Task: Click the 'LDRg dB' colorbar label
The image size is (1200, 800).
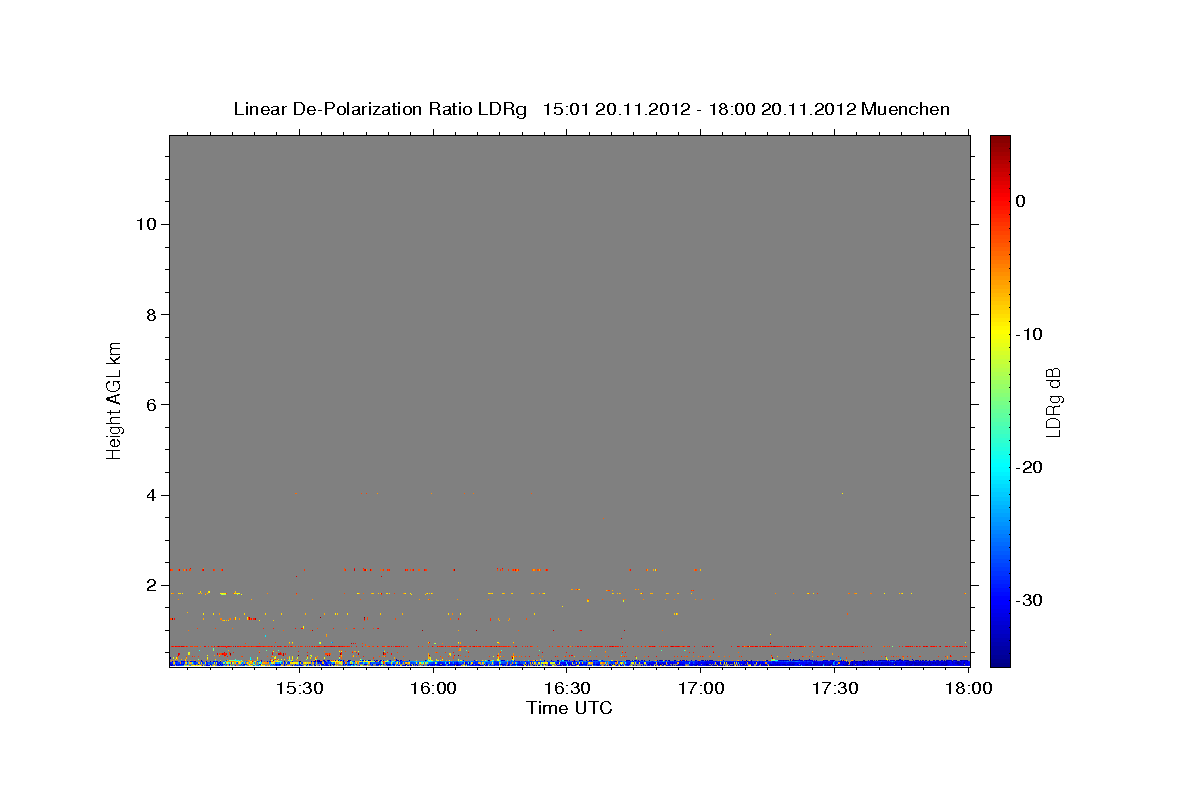Action: 1053,401
